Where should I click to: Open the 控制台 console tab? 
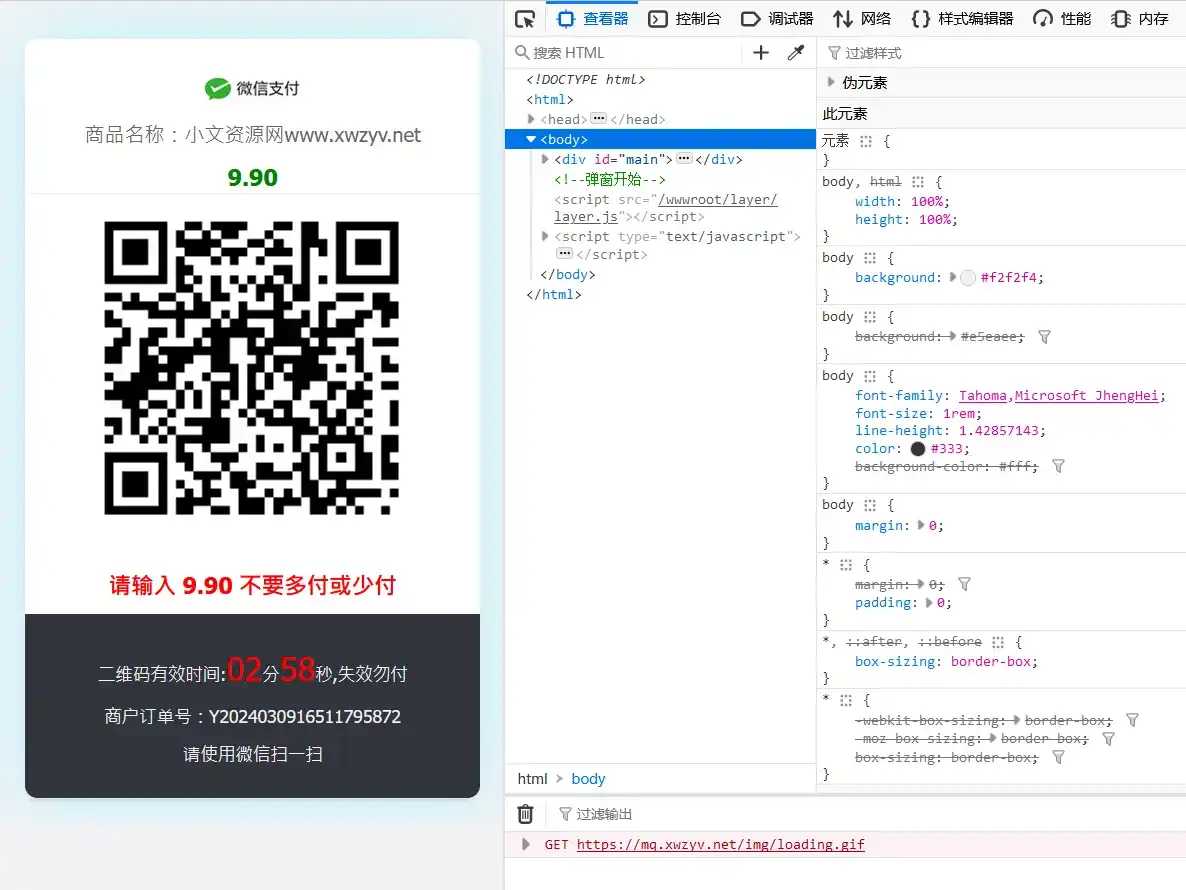(x=685, y=19)
